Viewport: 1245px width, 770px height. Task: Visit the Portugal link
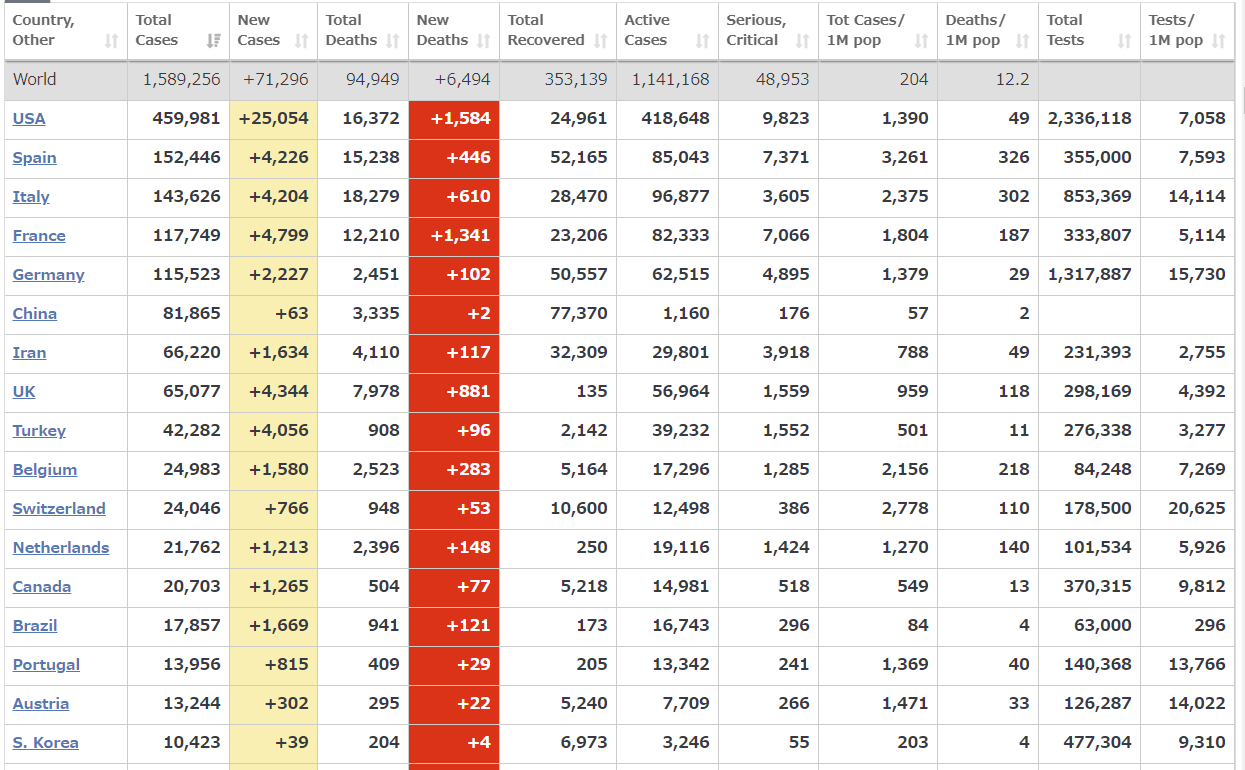46,664
